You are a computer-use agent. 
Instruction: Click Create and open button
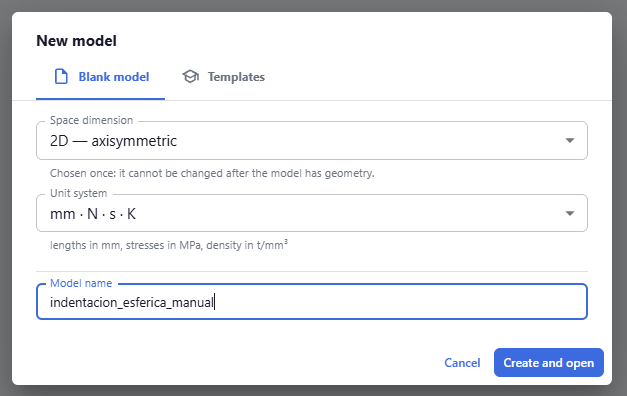coord(549,363)
